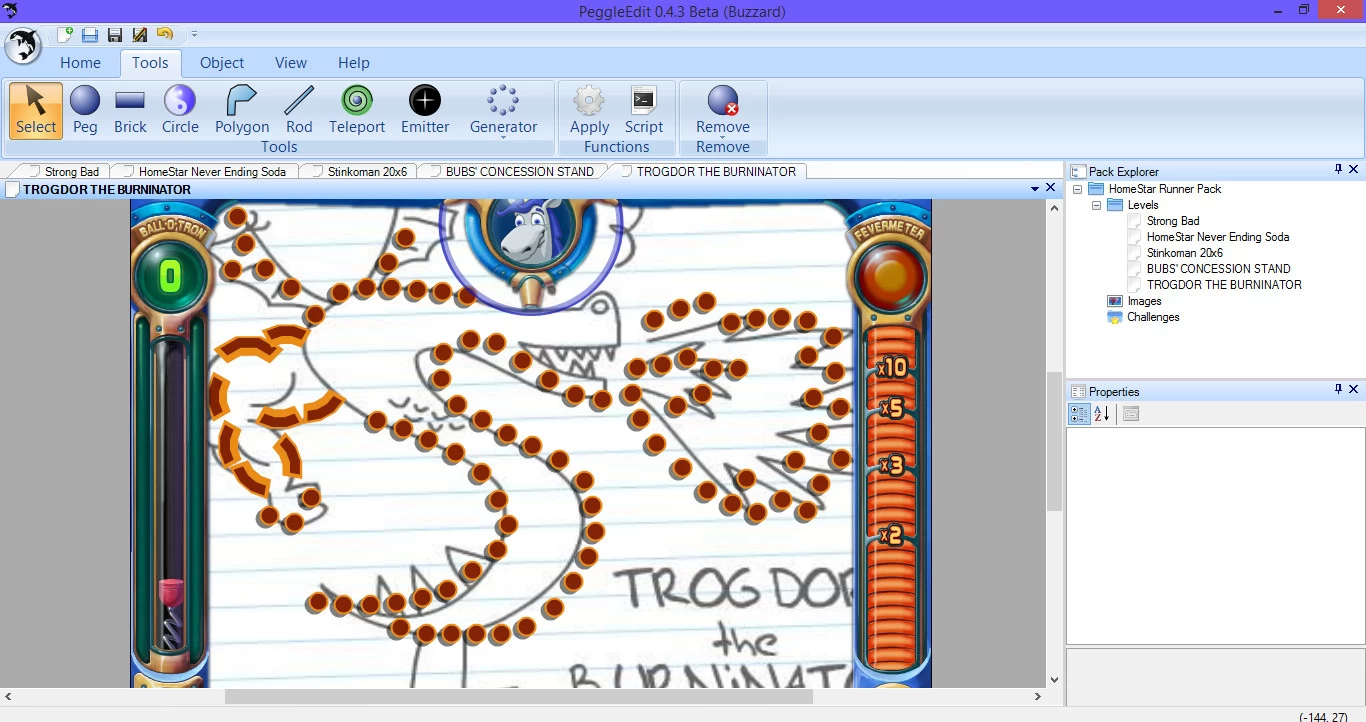
Task: Click the Ball-O-Tron green counter
Action: coord(170,277)
